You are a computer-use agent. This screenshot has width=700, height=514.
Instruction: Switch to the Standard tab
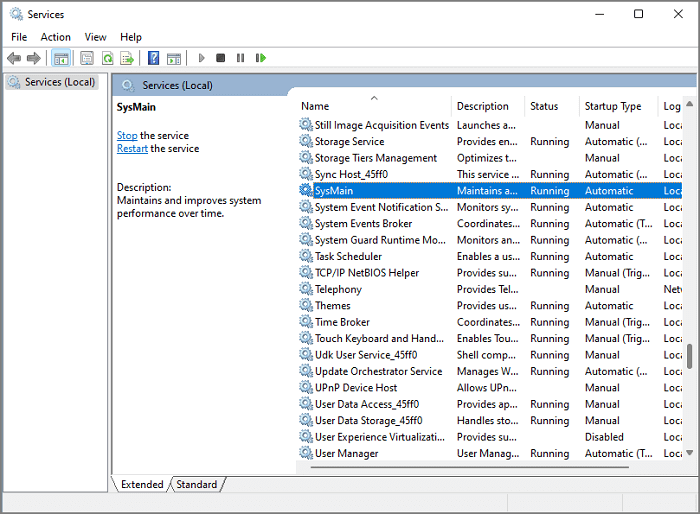tap(196, 484)
